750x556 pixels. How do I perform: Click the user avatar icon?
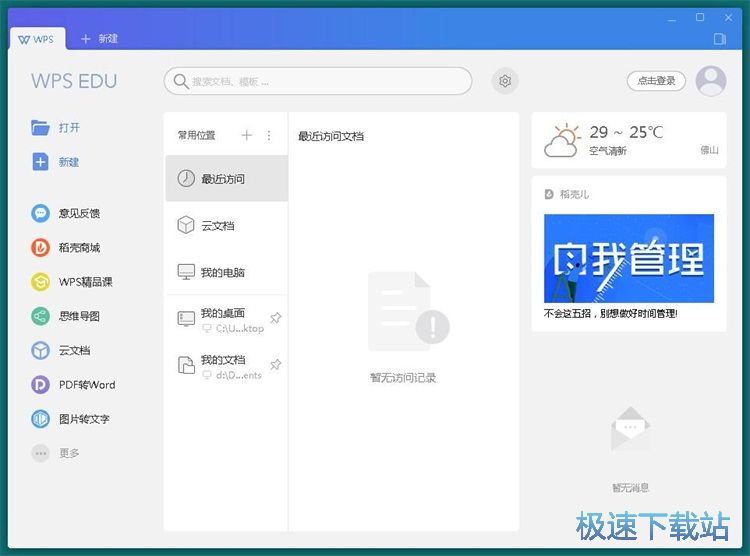coord(711,81)
